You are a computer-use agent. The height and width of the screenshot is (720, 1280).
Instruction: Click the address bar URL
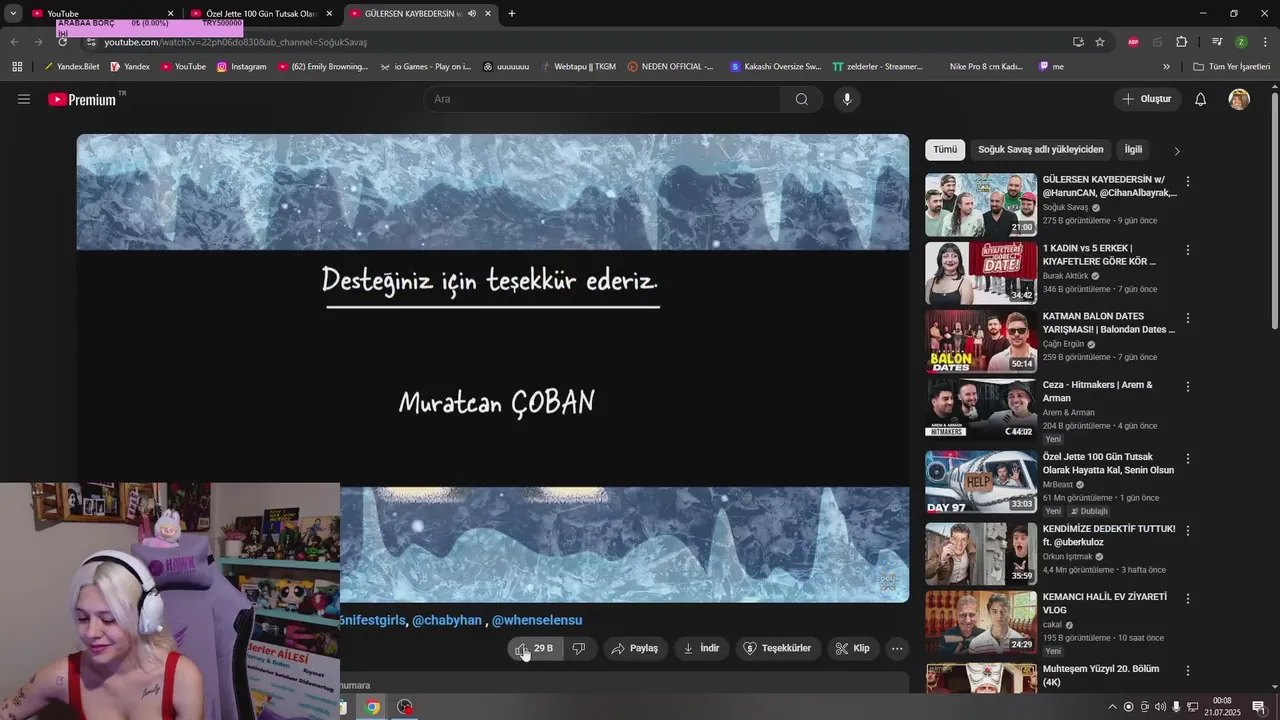click(235, 42)
